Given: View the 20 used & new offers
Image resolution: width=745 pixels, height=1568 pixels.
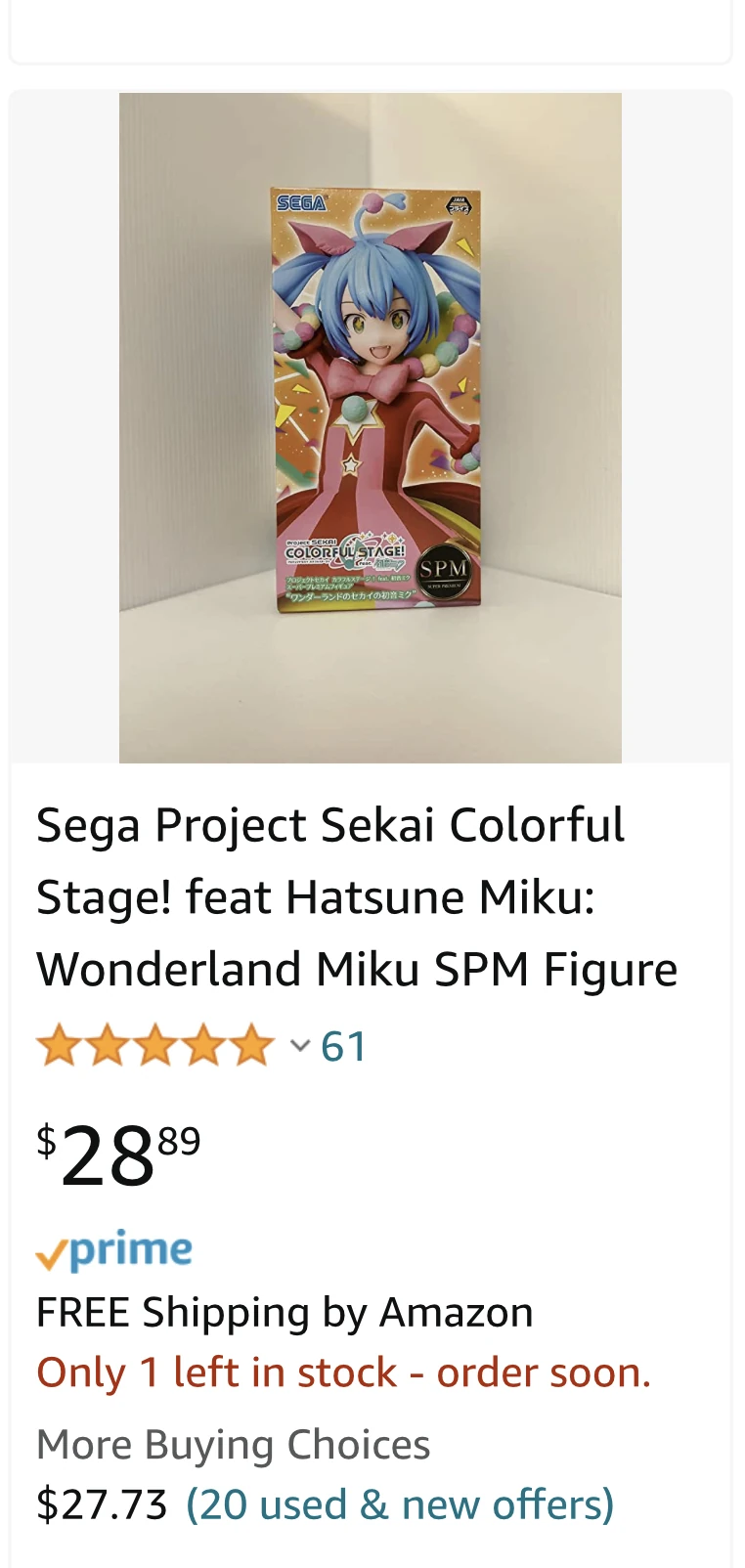Looking at the screenshot, I should tap(400, 1504).
